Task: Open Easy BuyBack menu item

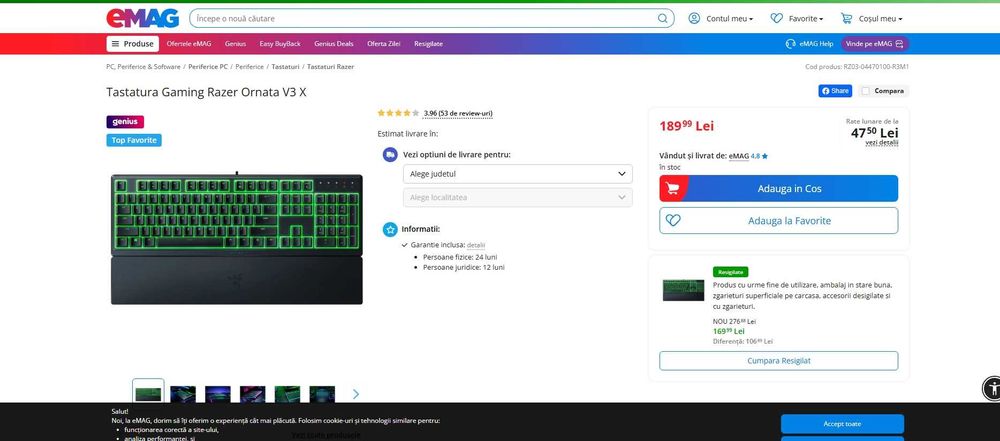Action: pos(280,44)
